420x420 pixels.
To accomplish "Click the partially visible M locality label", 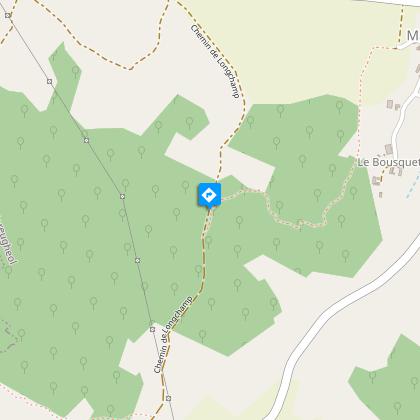I will point(413,35).
